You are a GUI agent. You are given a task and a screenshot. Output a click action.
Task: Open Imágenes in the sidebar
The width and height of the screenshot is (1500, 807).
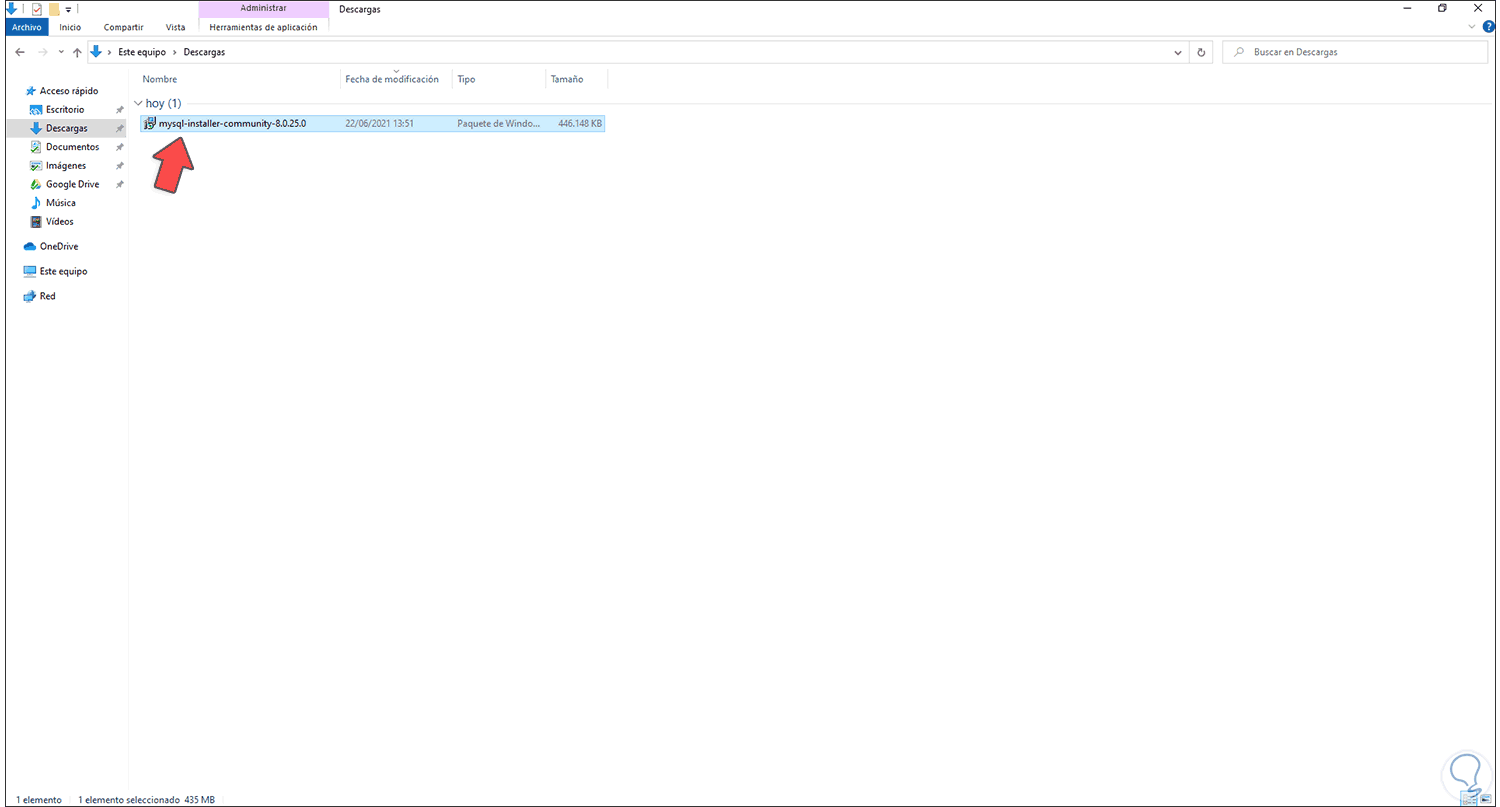66,166
